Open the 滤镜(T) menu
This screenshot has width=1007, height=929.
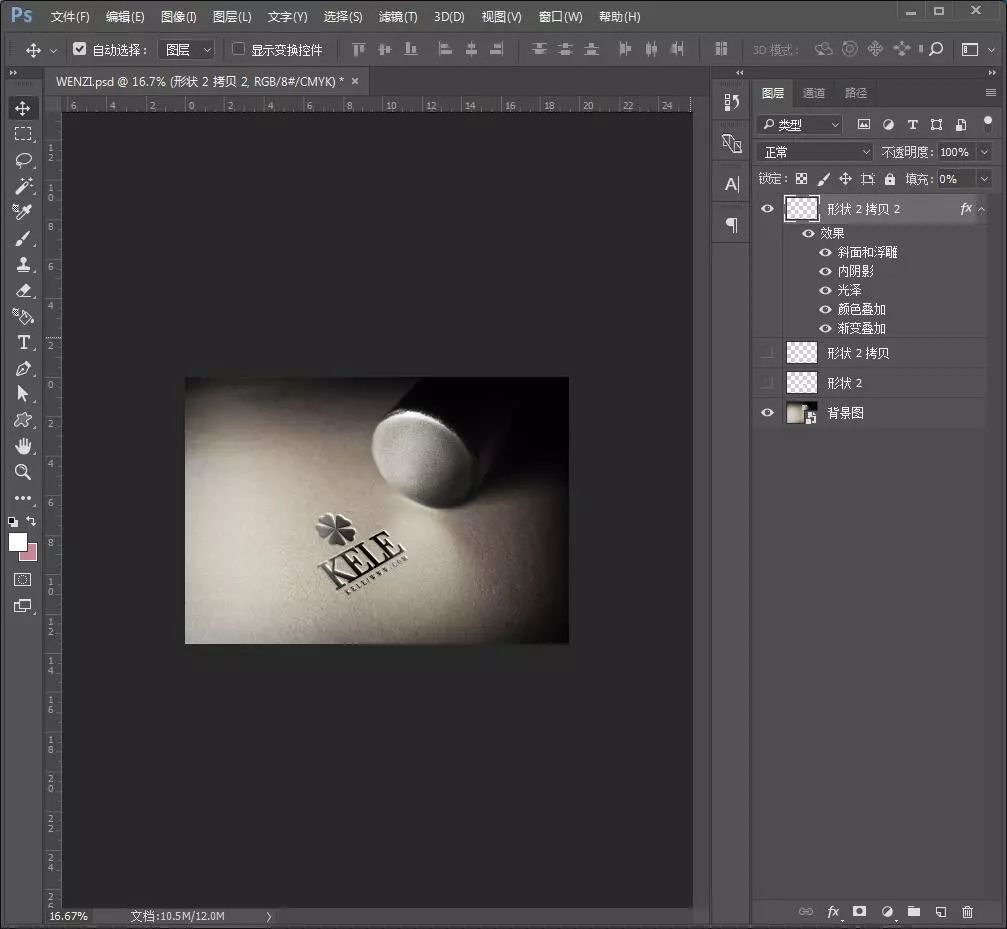click(x=398, y=17)
